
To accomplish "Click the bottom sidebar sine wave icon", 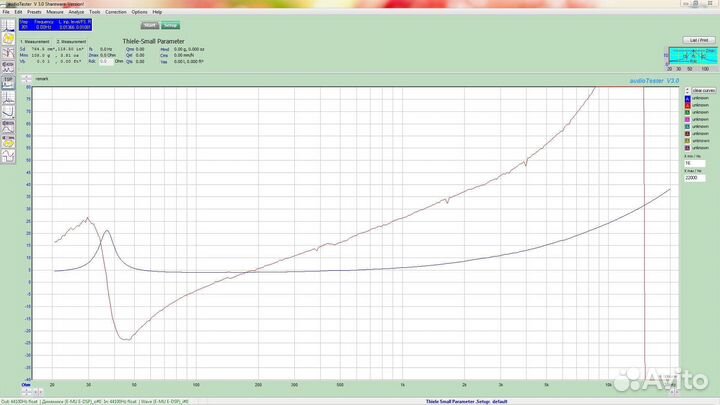I will [x=8, y=156].
